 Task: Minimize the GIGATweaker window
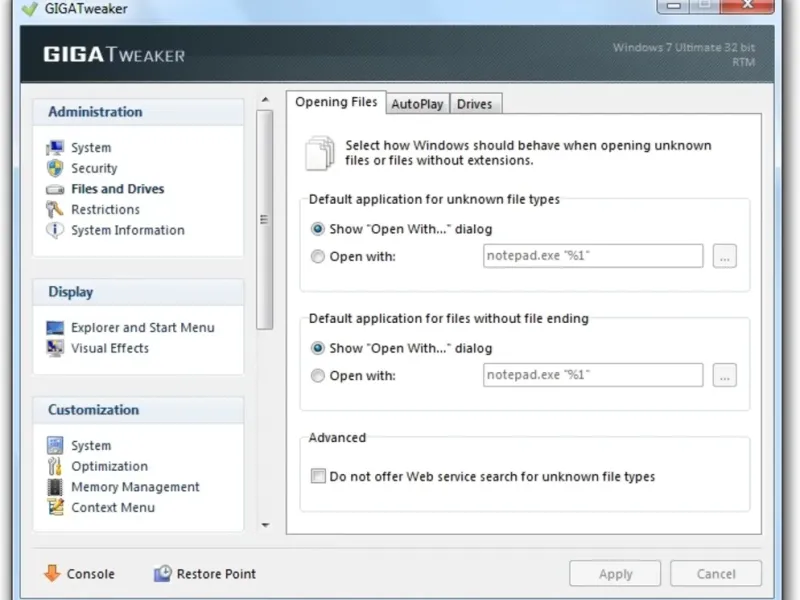click(673, 6)
